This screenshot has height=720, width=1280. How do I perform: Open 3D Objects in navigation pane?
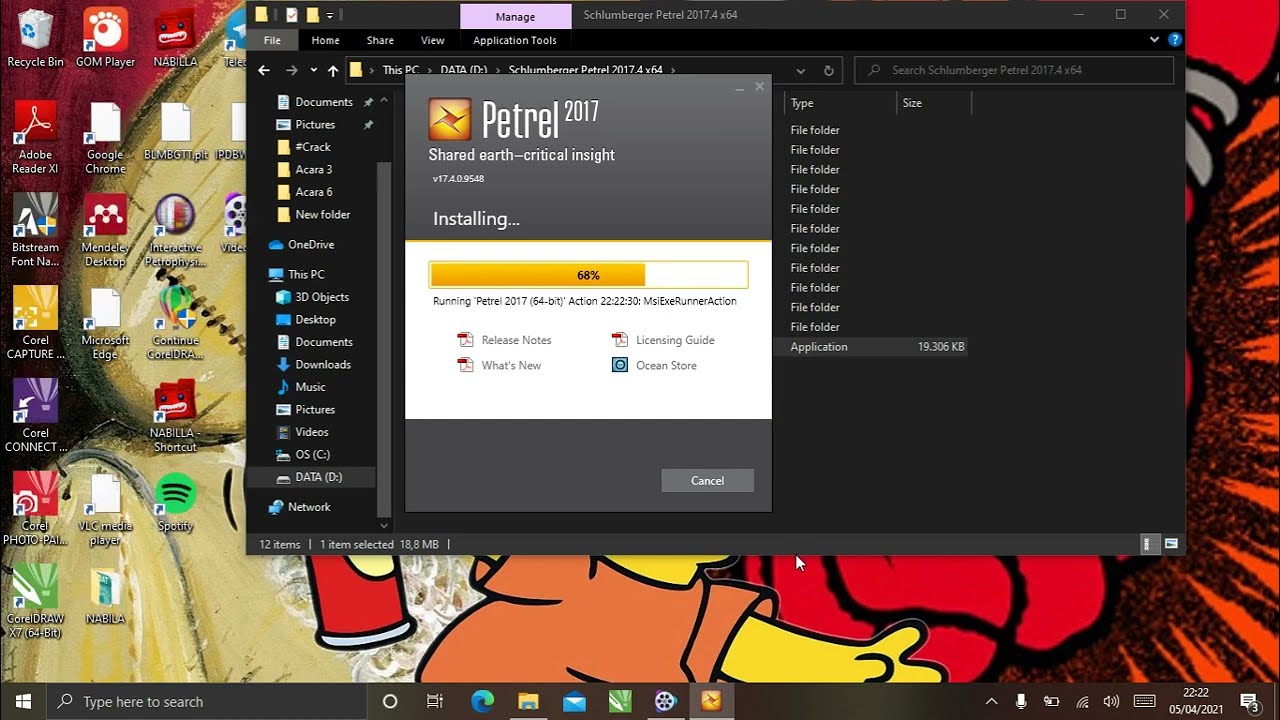pos(313,297)
